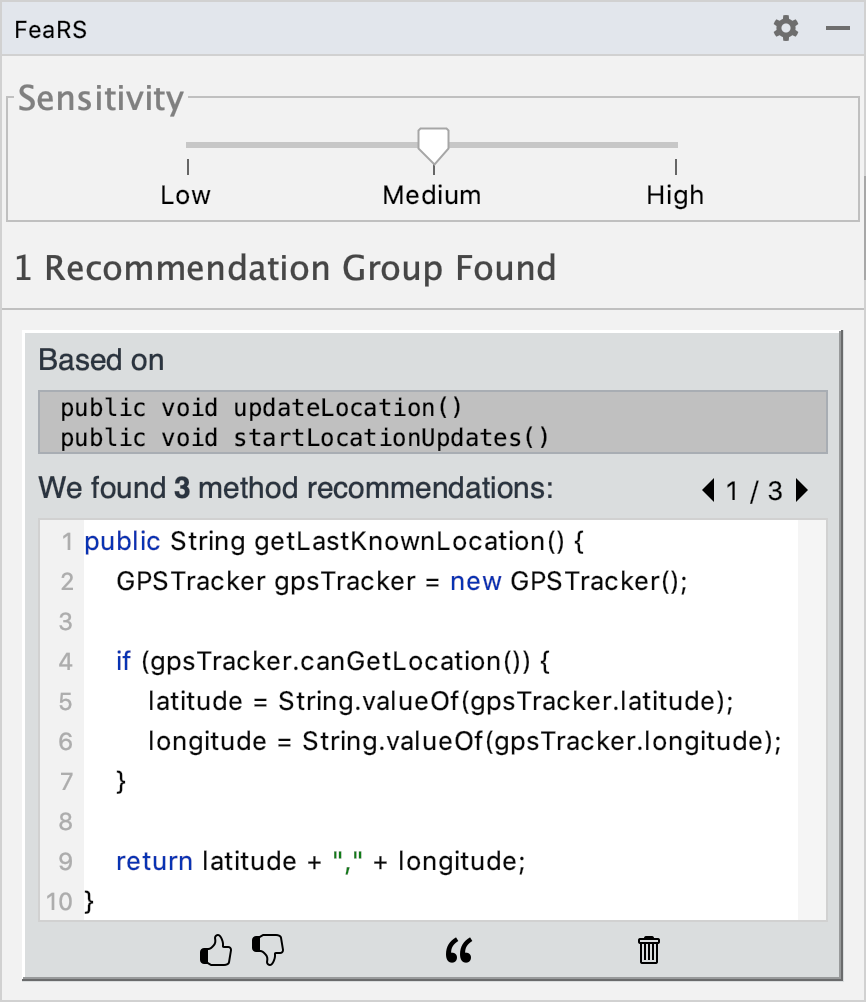866x1002 pixels.
Task: Click the Medium sensitivity label
Action: coord(432,195)
